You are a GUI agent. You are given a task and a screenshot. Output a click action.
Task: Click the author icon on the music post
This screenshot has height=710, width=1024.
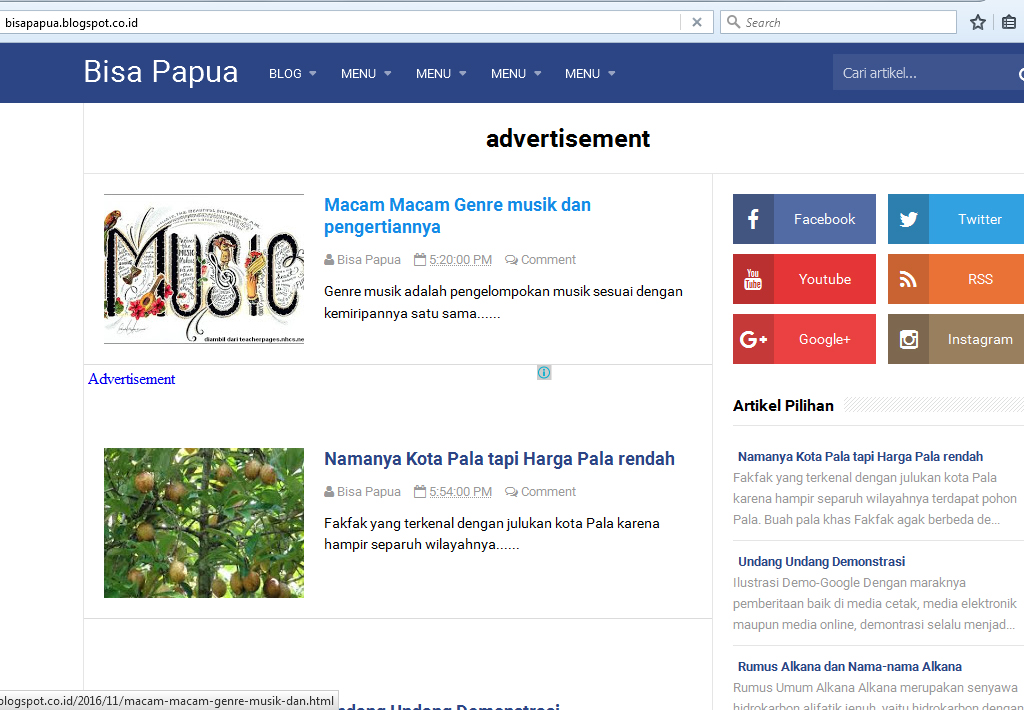(x=329, y=260)
